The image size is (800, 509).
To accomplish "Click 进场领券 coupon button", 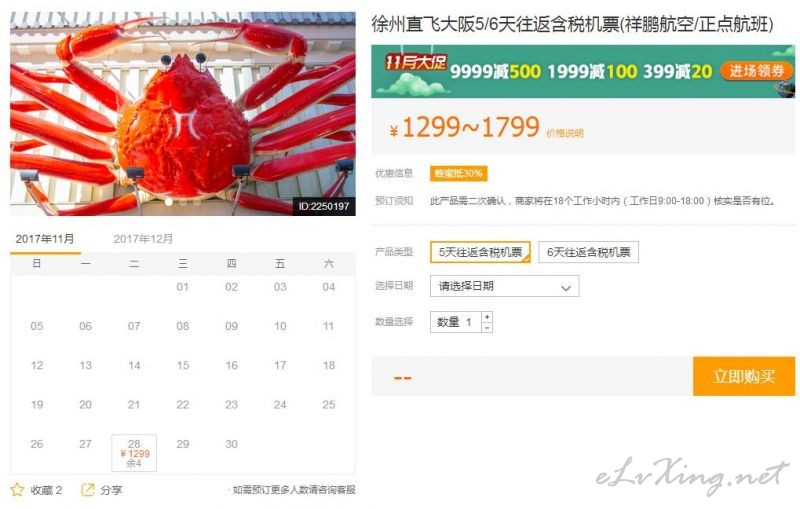I will click(756, 71).
